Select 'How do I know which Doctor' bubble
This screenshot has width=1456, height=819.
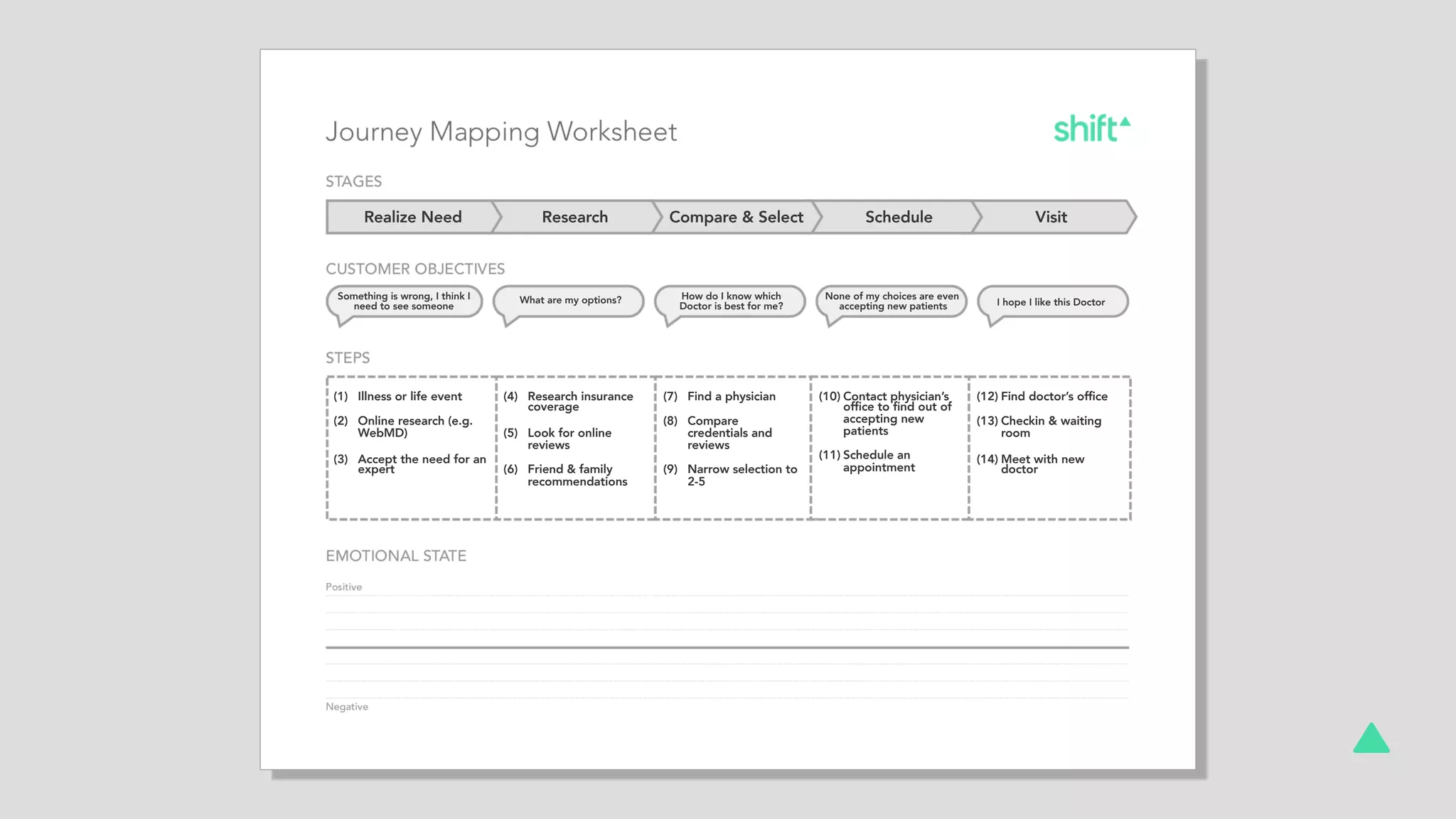[x=730, y=301]
